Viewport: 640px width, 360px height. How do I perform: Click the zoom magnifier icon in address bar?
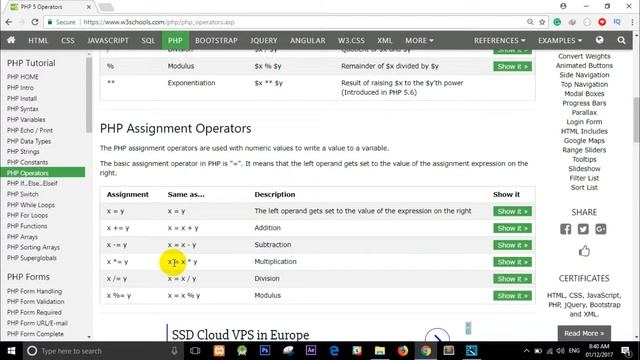[x=530, y=22]
